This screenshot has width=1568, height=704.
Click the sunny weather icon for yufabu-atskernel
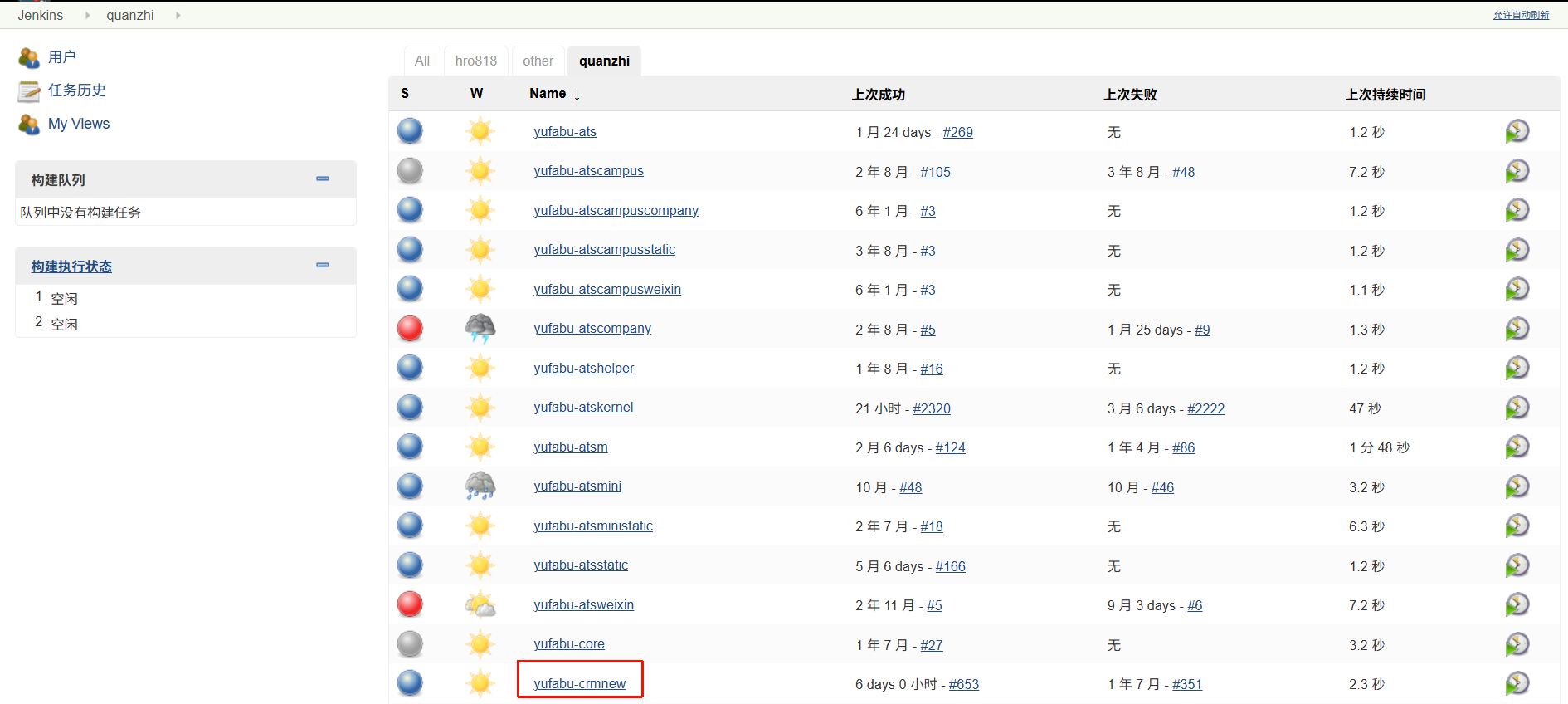click(x=480, y=408)
